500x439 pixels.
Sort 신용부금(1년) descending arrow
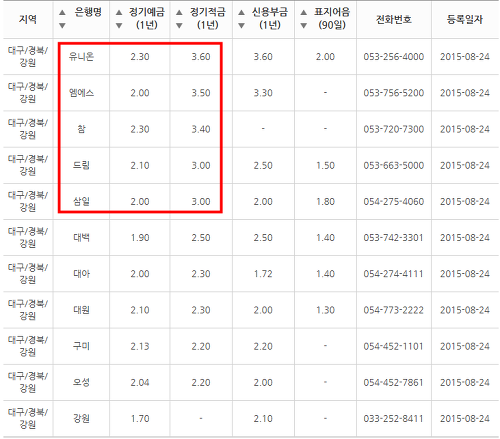click(242, 25)
